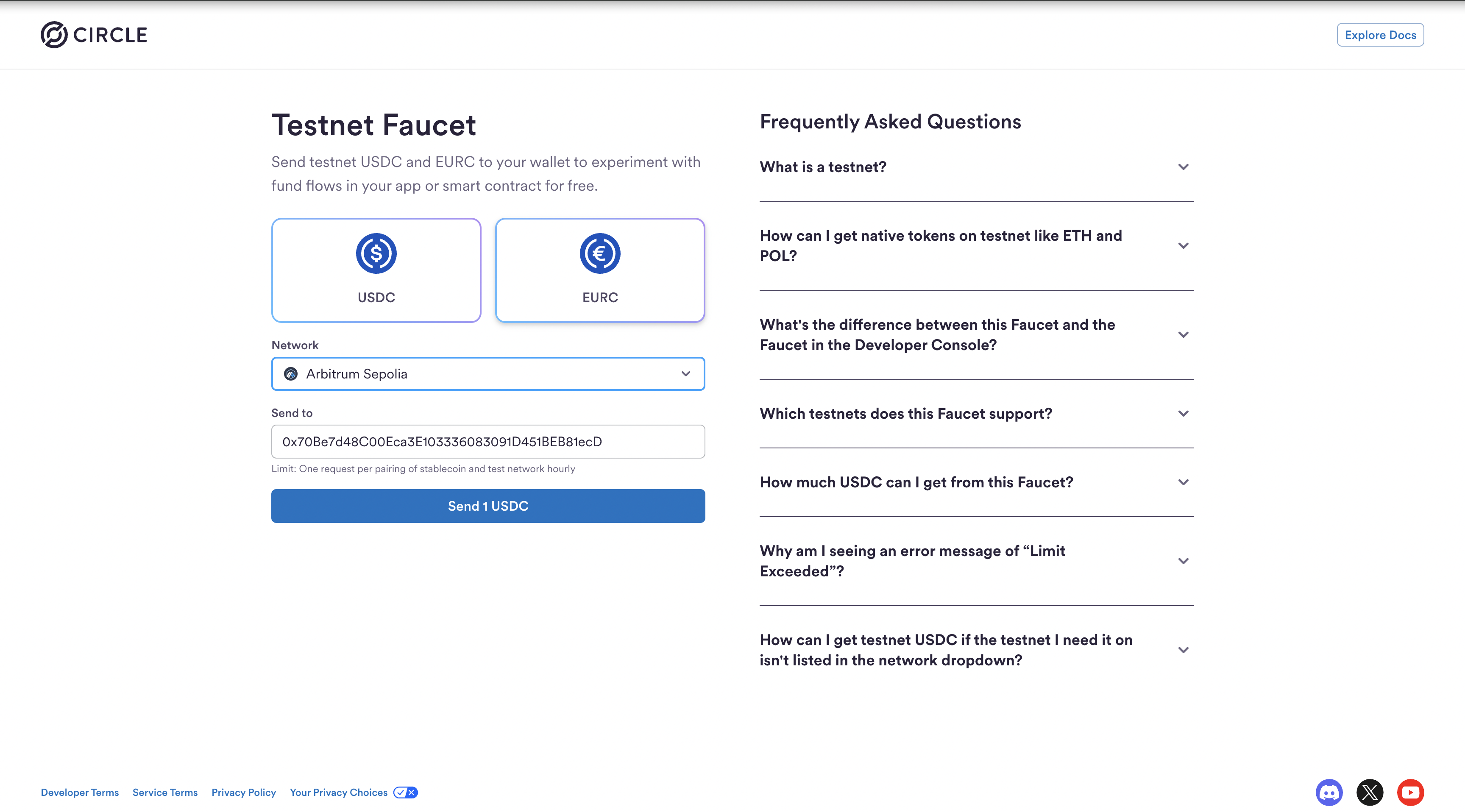Screen dimensions: 1465x812
Task: Click the Send 1 USDC button
Action: (x=488, y=506)
